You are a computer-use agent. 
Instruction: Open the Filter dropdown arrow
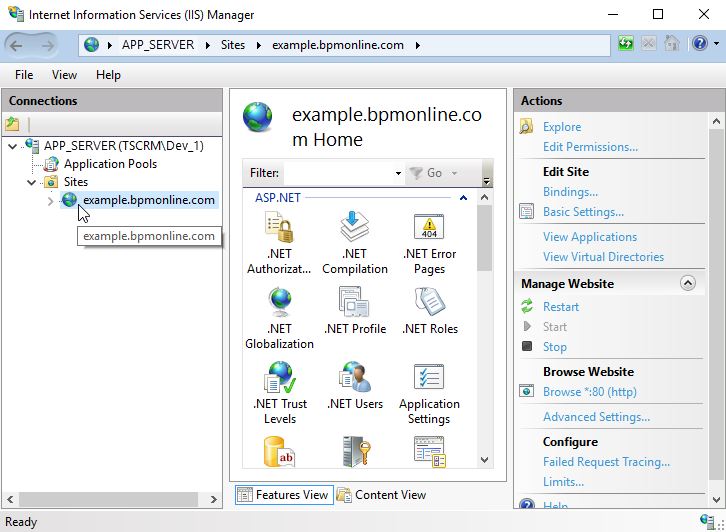398,173
